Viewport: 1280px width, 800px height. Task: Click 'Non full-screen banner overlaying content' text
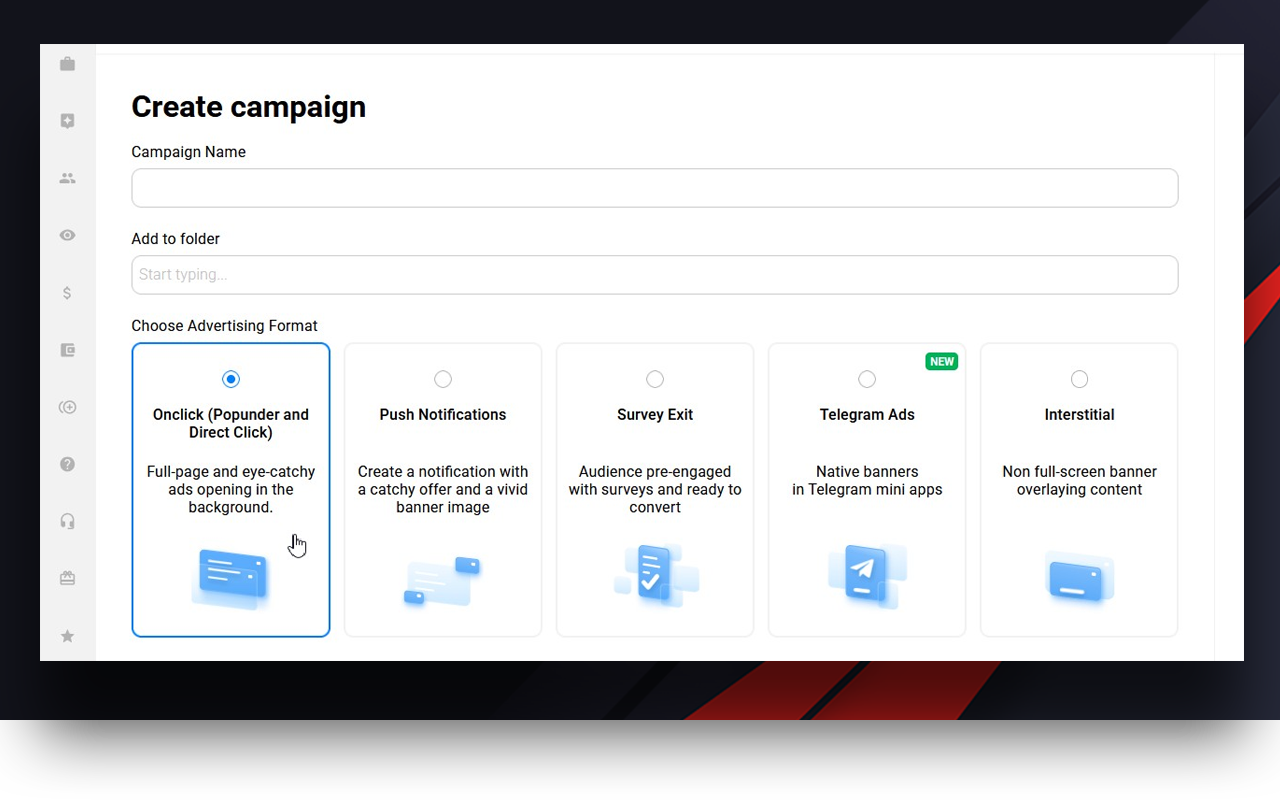click(1079, 481)
